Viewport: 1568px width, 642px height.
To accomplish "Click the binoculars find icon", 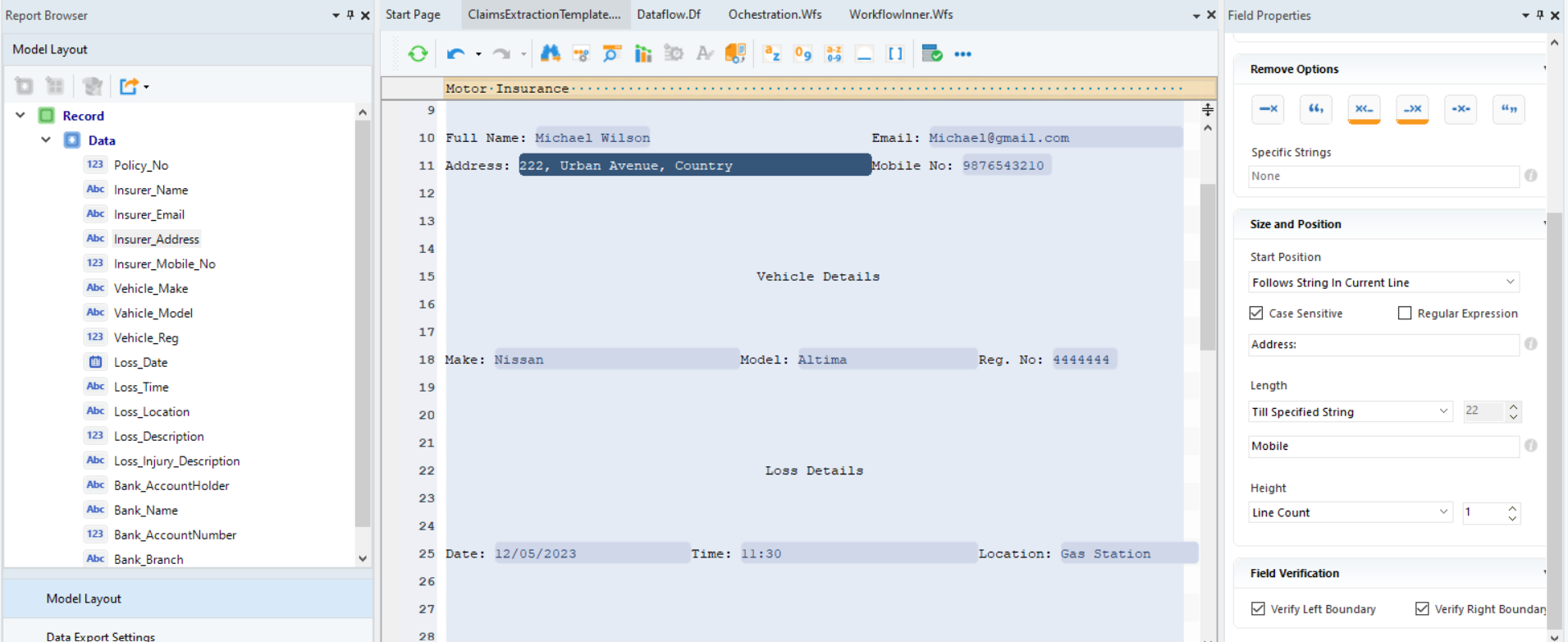I will click(x=550, y=54).
